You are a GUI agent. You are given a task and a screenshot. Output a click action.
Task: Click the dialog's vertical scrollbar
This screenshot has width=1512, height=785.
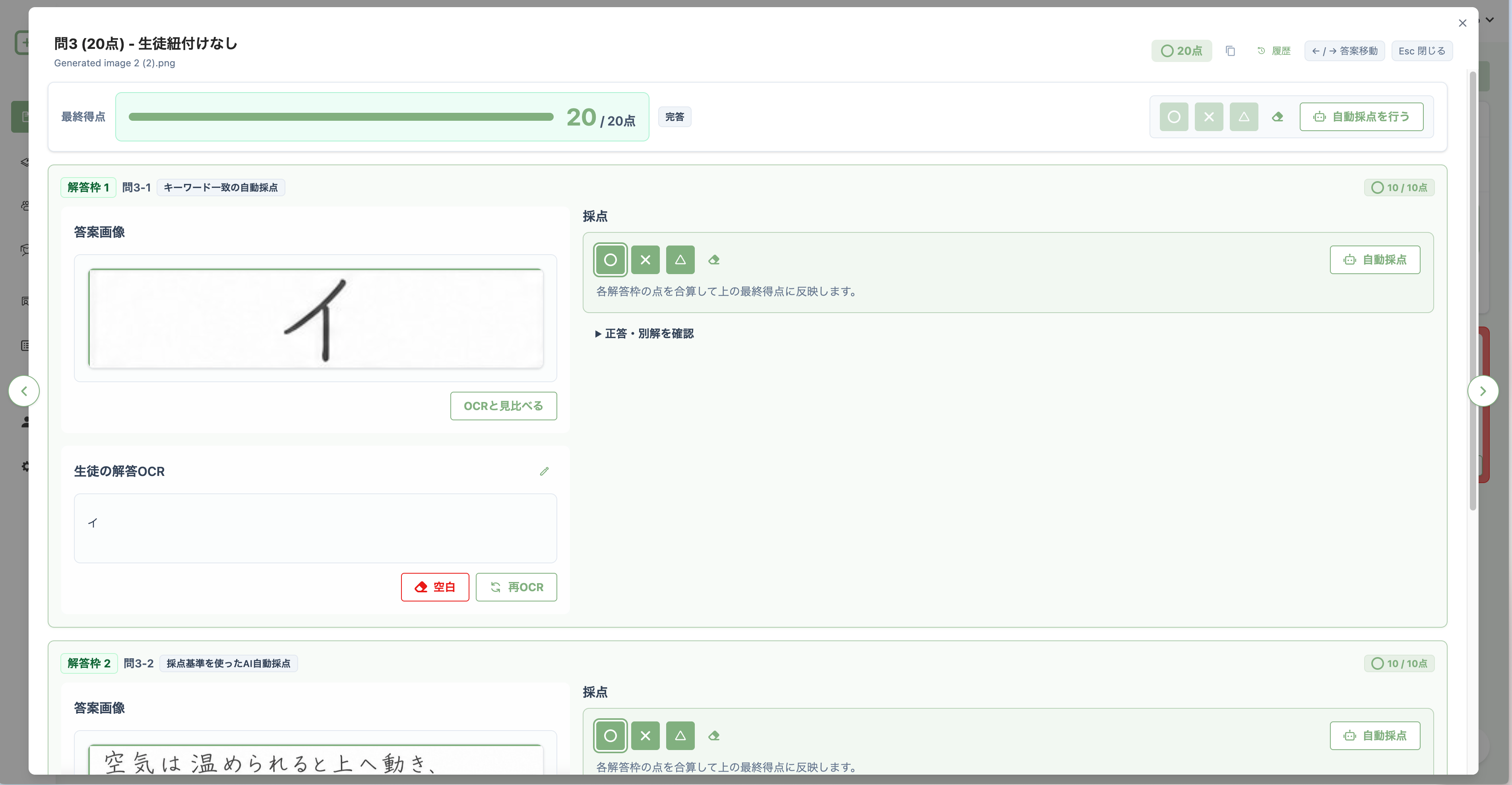[x=1473, y=290]
